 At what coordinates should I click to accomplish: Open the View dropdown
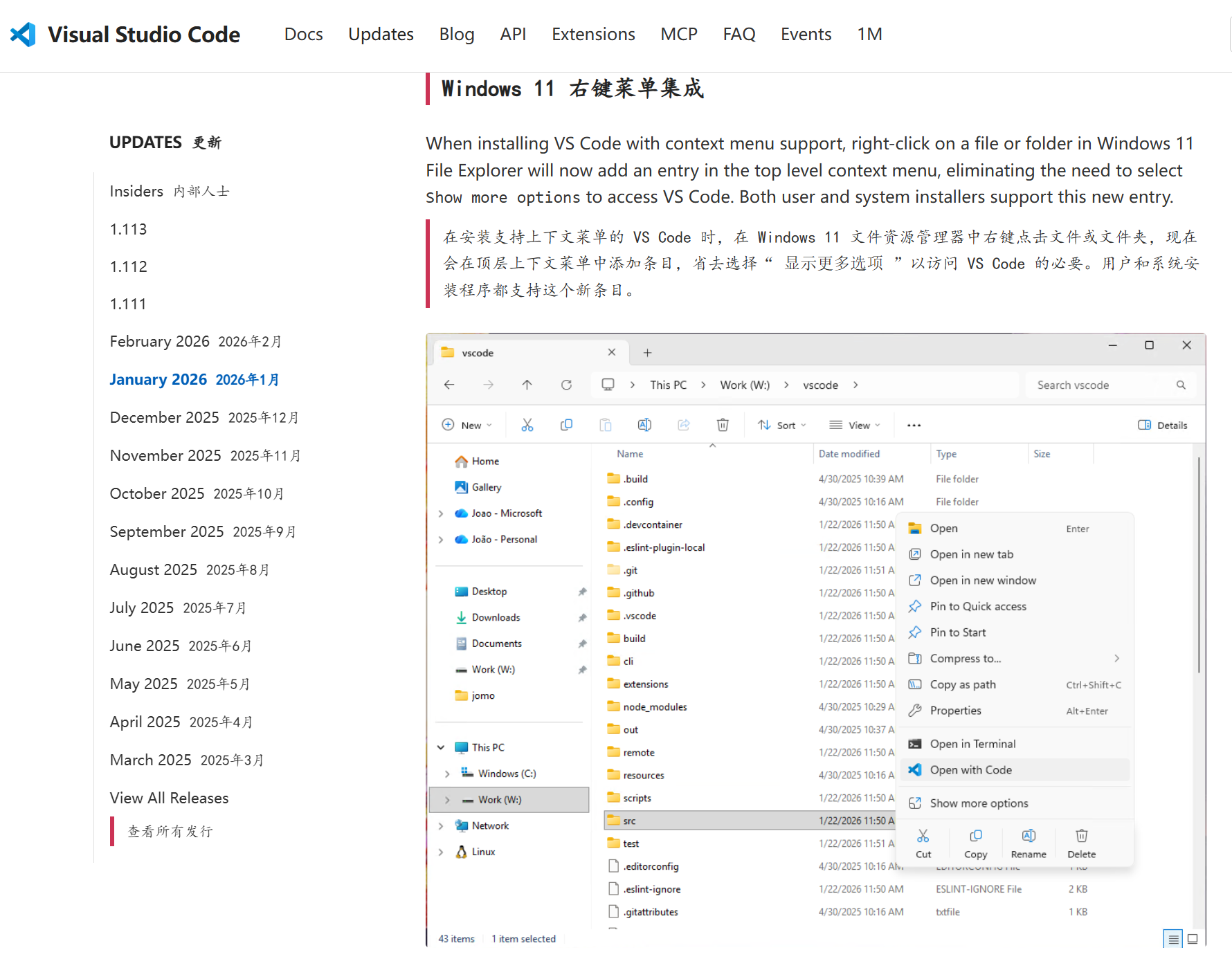point(855,425)
